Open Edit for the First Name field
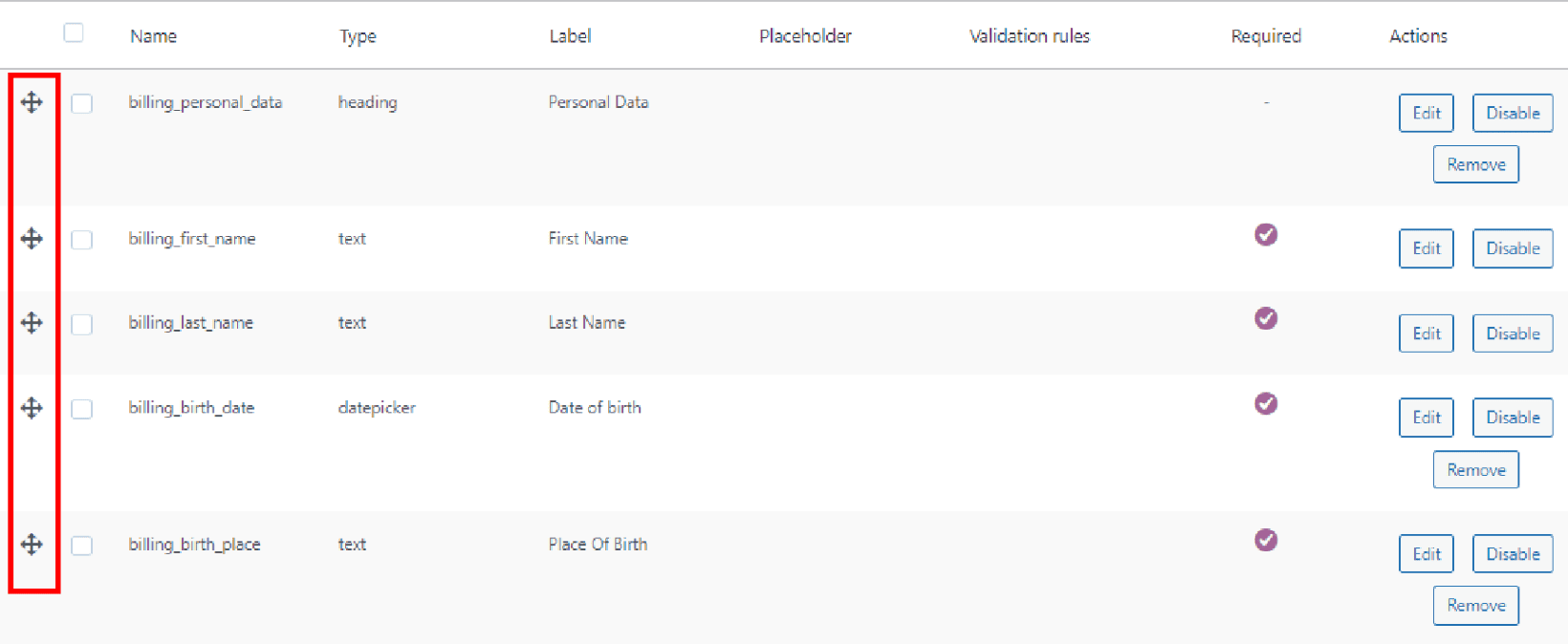The image size is (1568, 644). 1426,248
